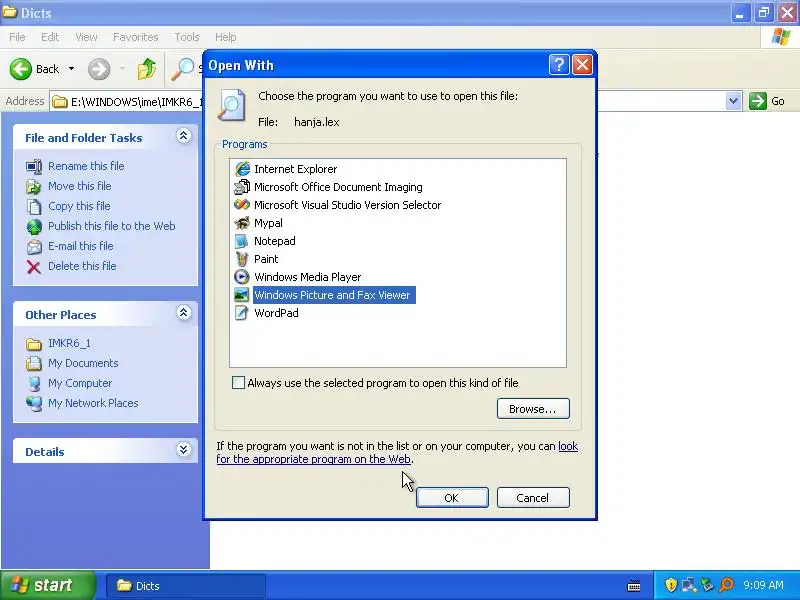Image resolution: width=800 pixels, height=600 pixels.
Task: Click the Rename this file icon
Action: (34, 166)
